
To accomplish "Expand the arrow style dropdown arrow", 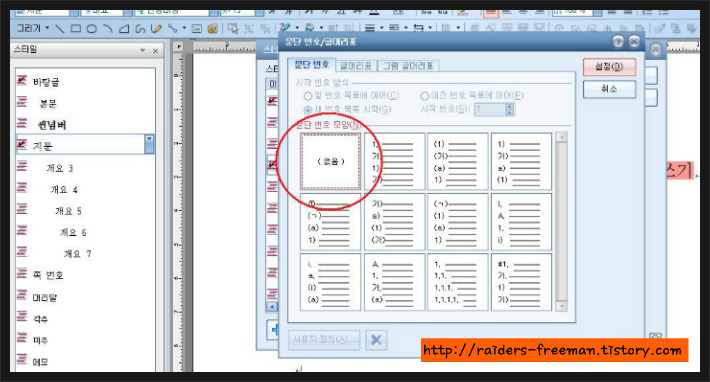I will 431,28.
